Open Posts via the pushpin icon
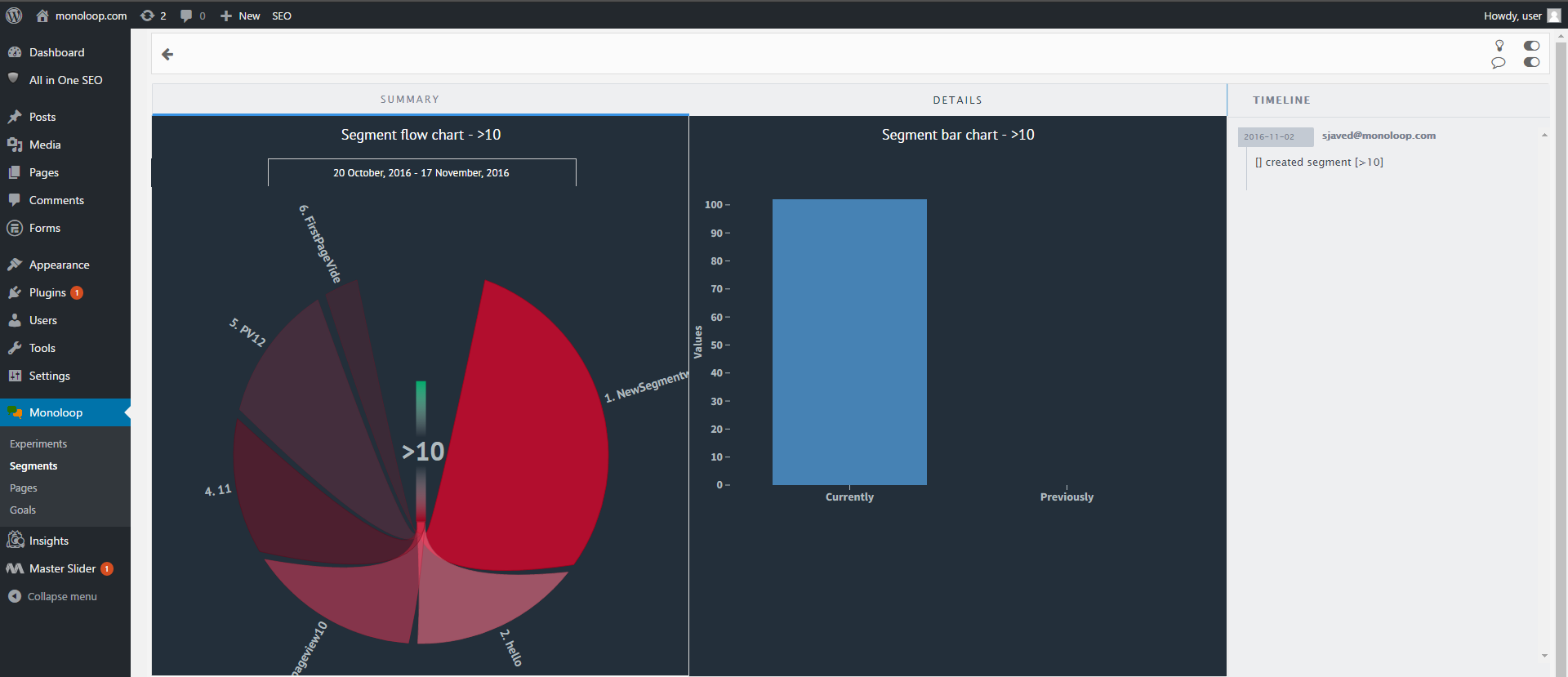Screen dimensions: 1568x677 pos(15,117)
